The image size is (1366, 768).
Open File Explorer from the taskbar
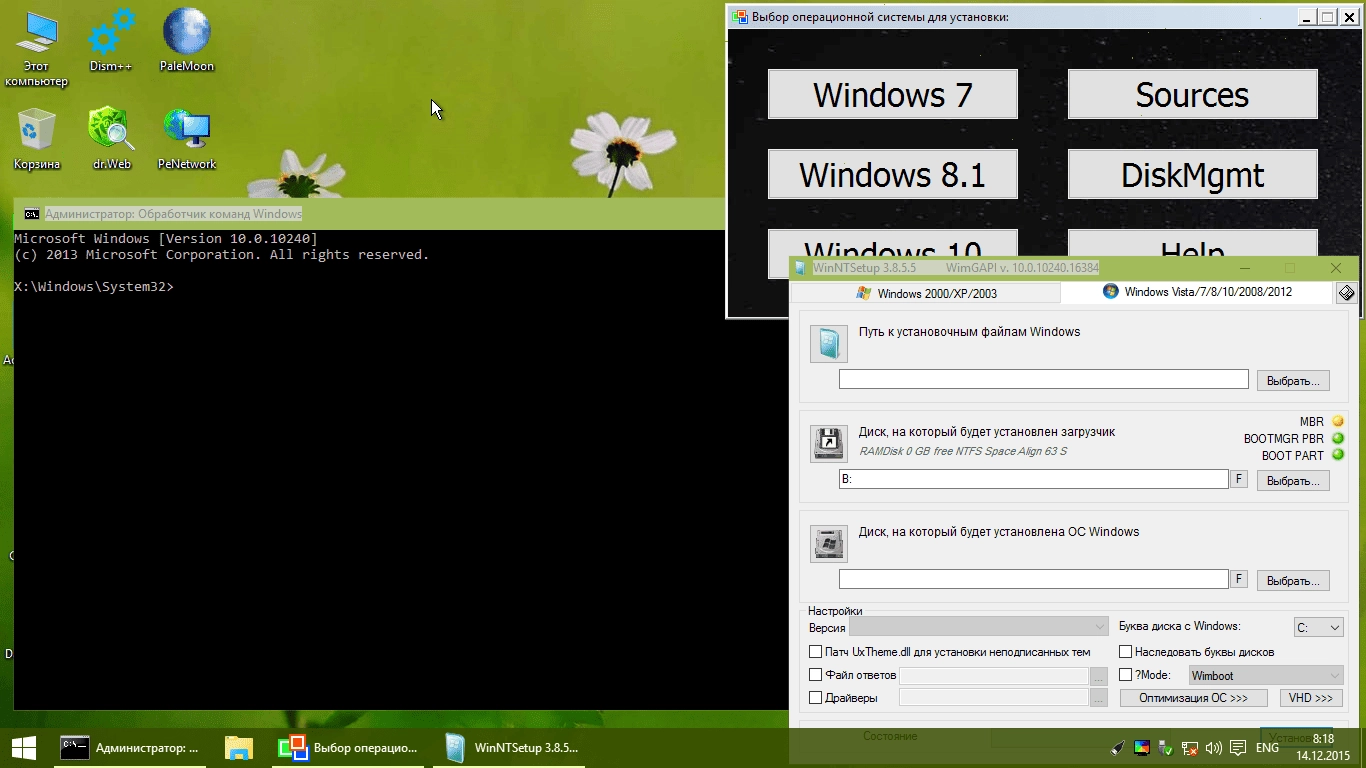click(x=238, y=748)
